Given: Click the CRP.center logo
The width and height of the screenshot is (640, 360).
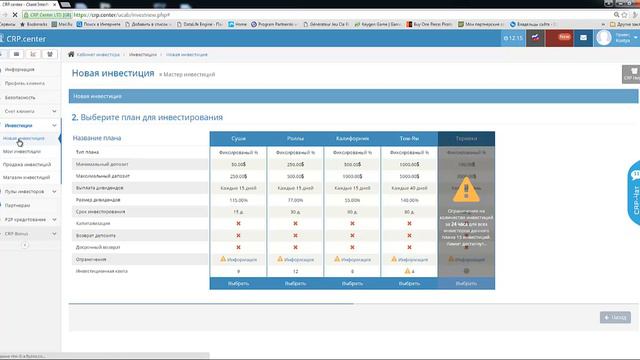Looking at the screenshot, I should (x=23, y=39).
